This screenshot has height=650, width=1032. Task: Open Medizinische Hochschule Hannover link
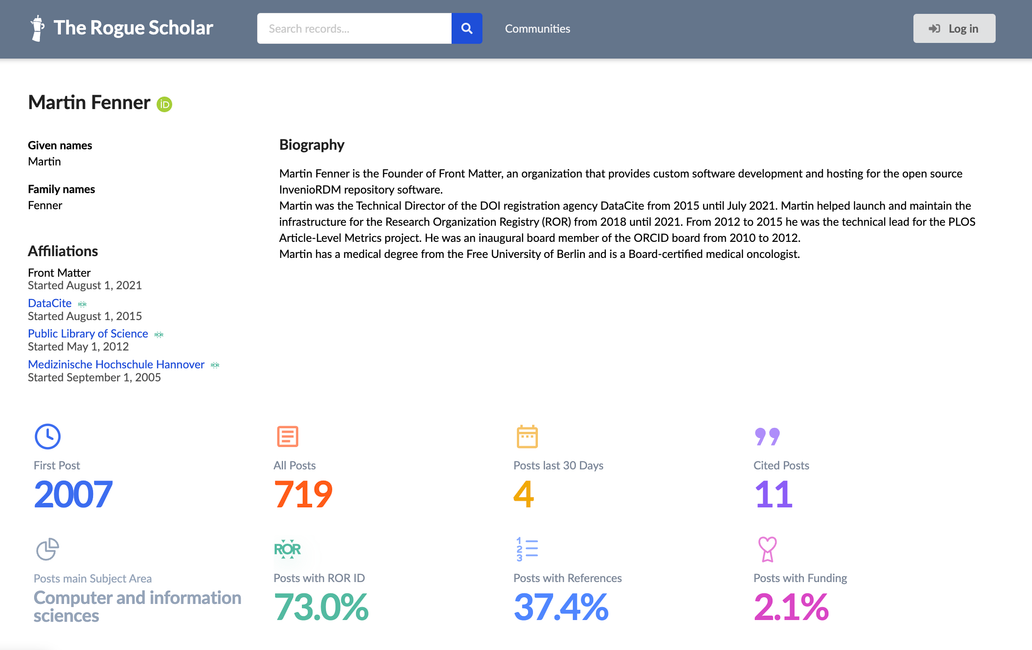click(116, 364)
